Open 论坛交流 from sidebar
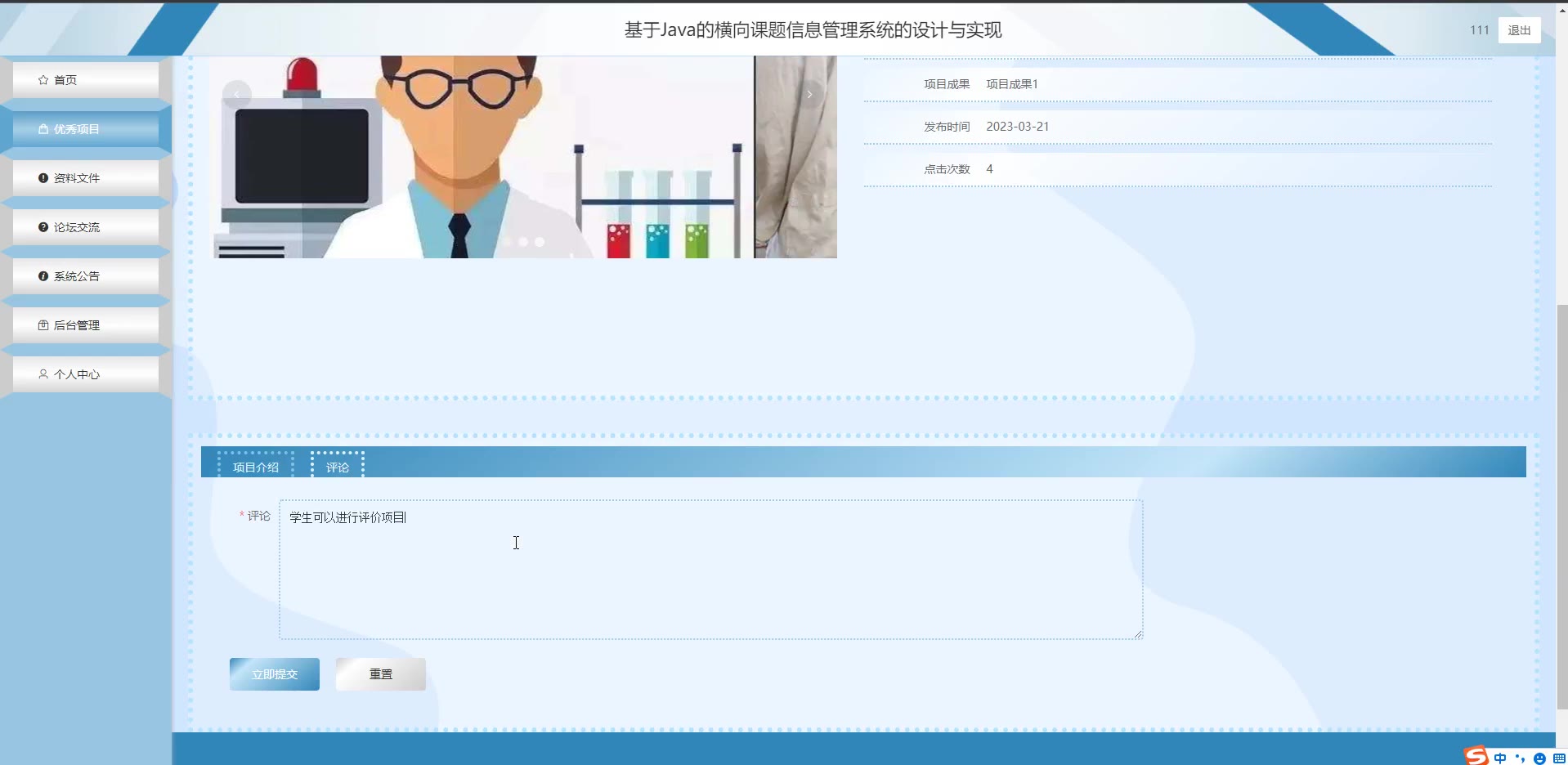Screen dimensions: 1568x765 (86, 227)
